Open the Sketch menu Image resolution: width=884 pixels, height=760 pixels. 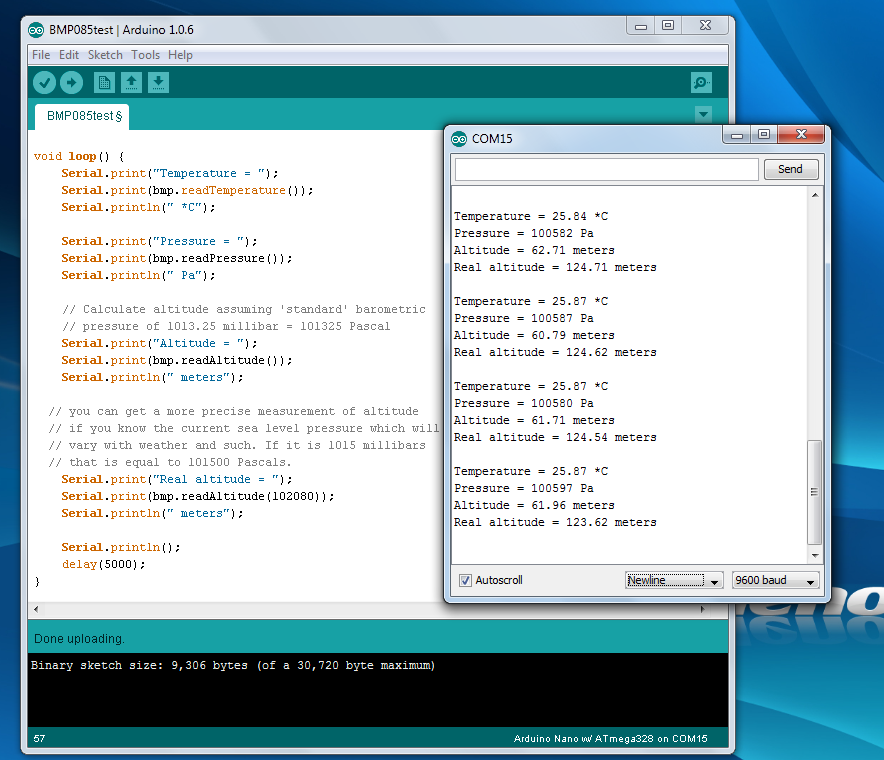click(105, 55)
